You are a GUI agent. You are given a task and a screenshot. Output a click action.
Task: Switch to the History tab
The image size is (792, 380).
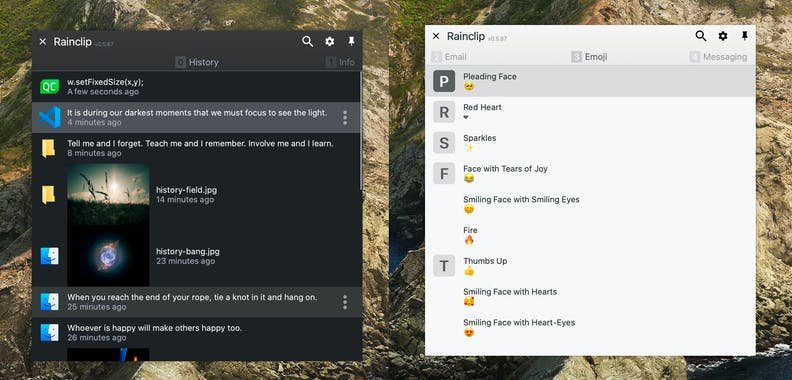pos(197,62)
